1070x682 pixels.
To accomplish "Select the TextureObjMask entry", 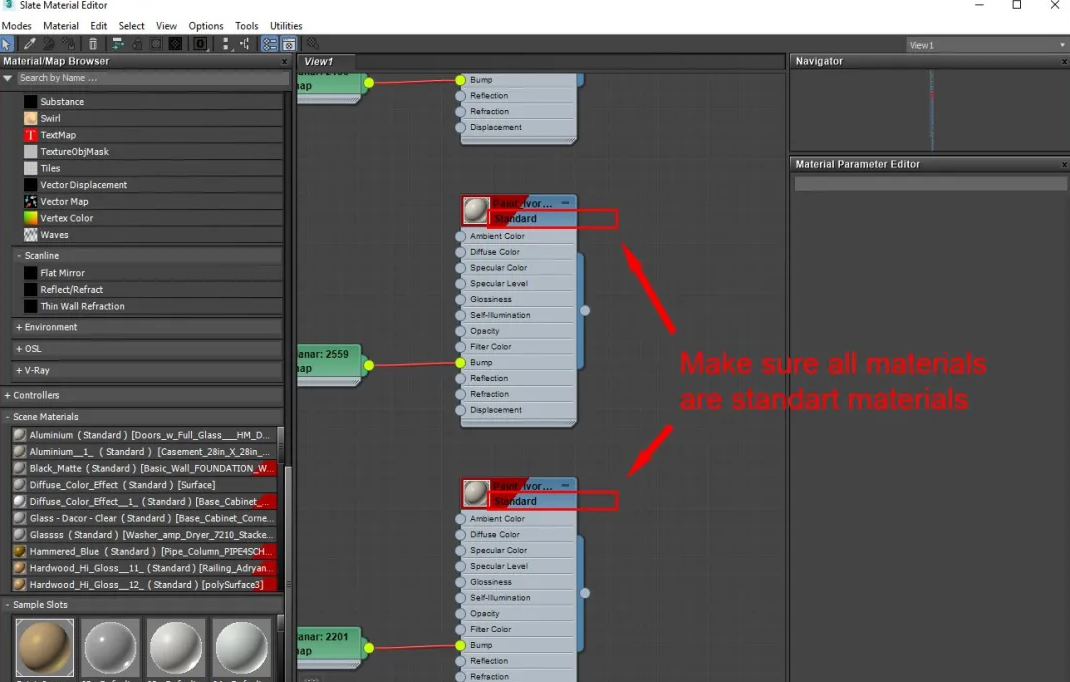I will (153, 152).
